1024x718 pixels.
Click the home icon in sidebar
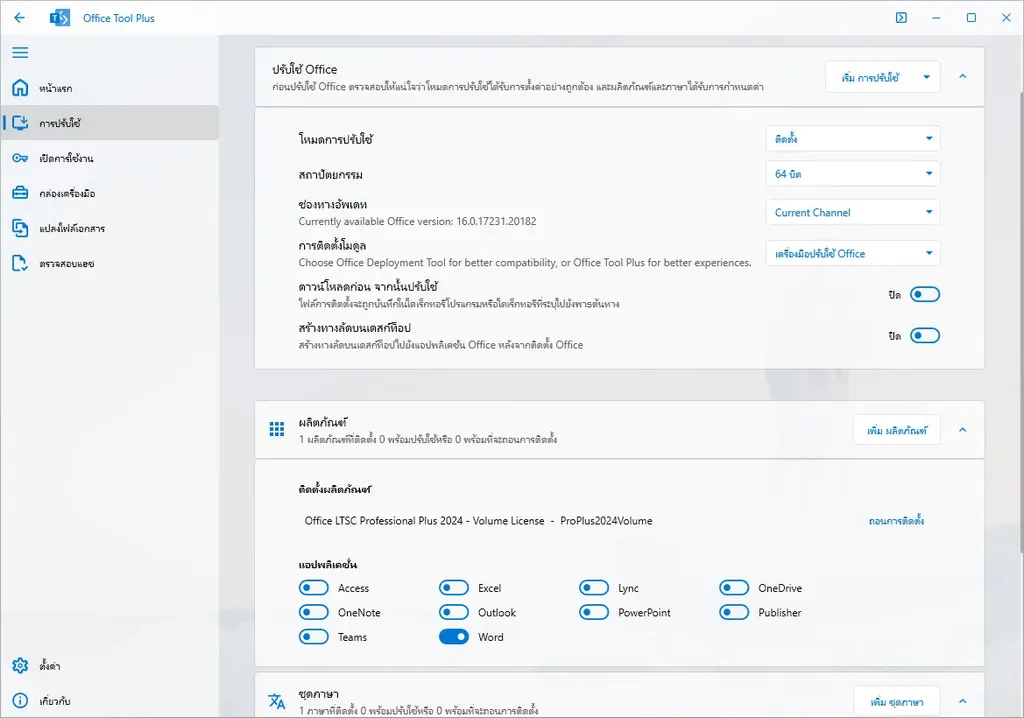(20, 88)
